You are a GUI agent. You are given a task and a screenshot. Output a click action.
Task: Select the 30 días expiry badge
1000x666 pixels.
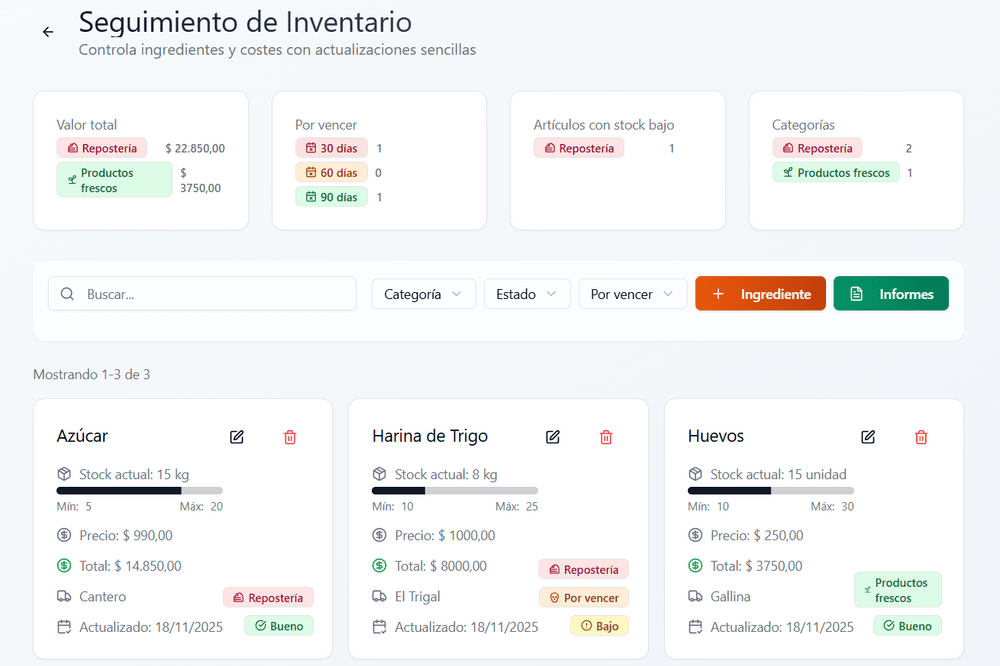click(331, 148)
